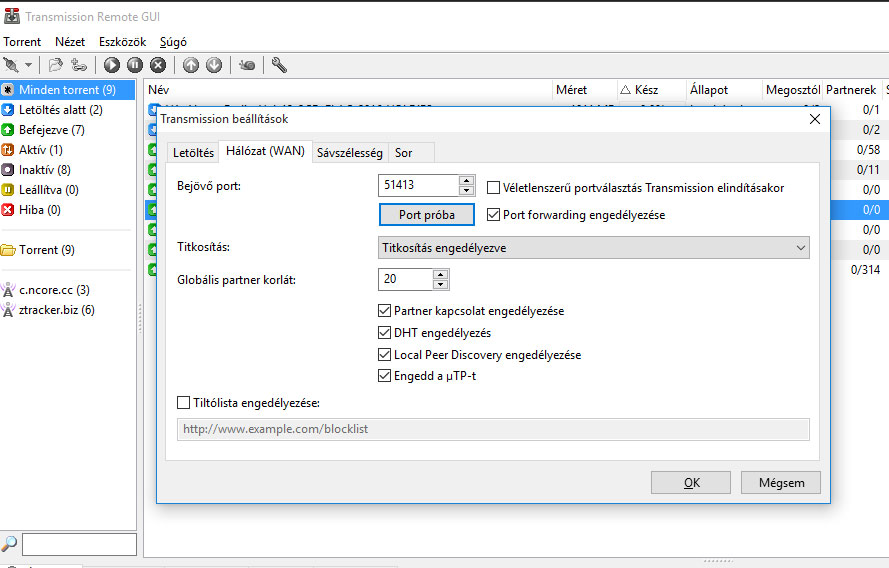The height and width of the screenshot is (568, 889).
Task: Switch to the Sávszélesség tab
Action: (x=350, y=152)
